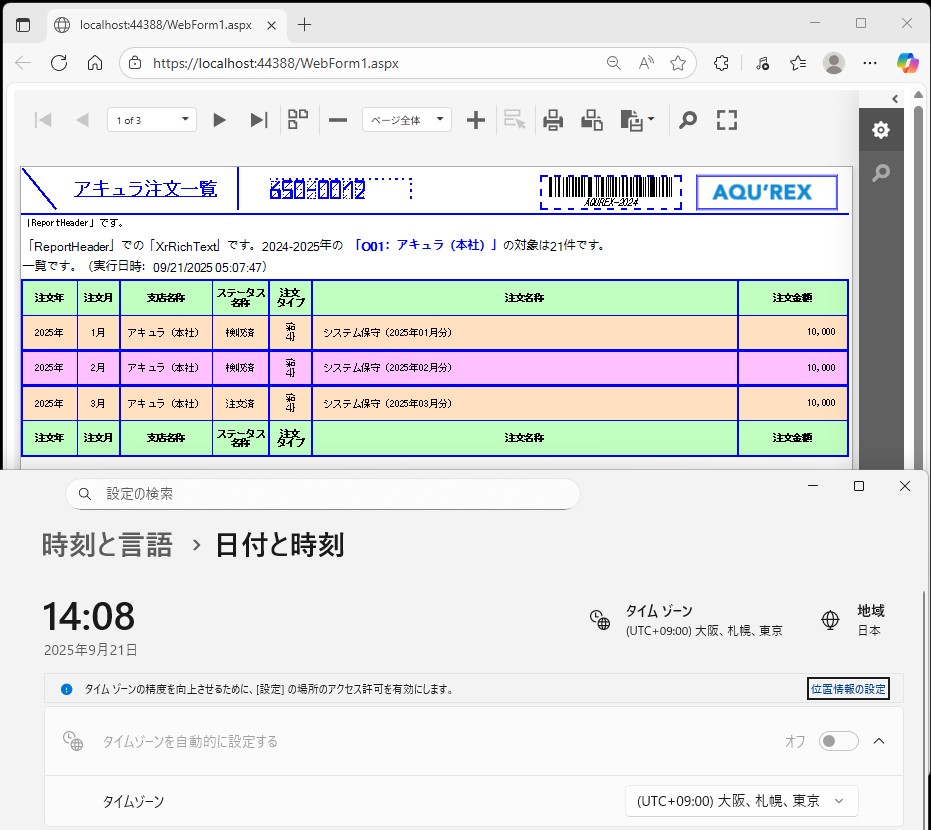Expand the time zone combo box

click(741, 801)
